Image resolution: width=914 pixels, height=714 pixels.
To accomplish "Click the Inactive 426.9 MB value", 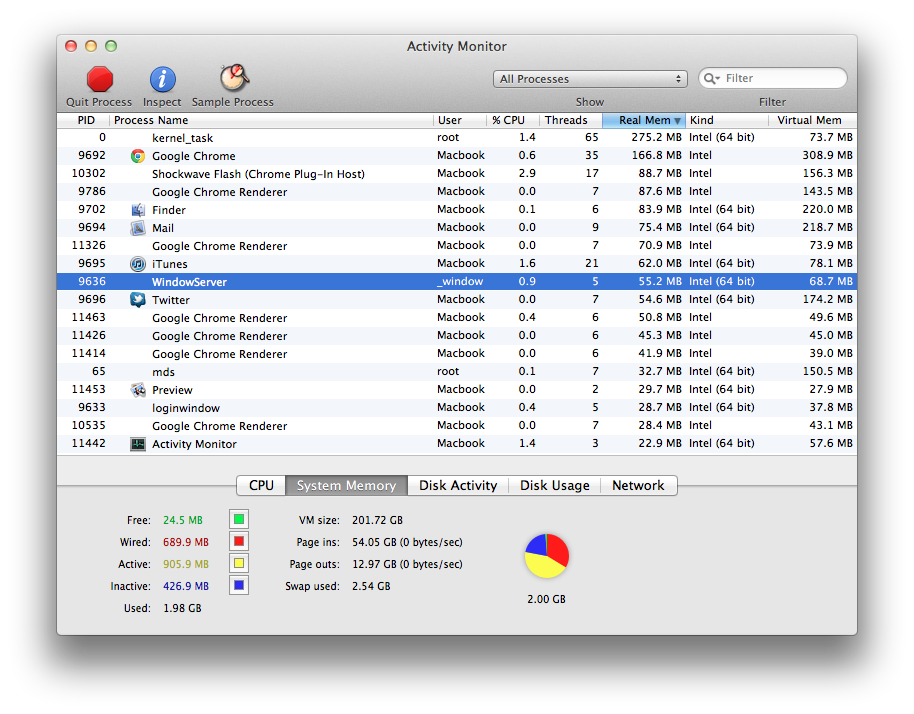I will click(186, 586).
